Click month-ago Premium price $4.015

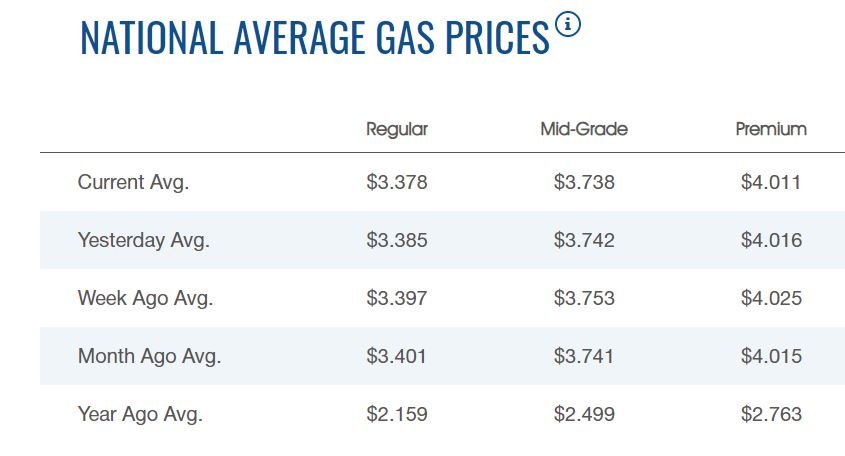(x=771, y=356)
